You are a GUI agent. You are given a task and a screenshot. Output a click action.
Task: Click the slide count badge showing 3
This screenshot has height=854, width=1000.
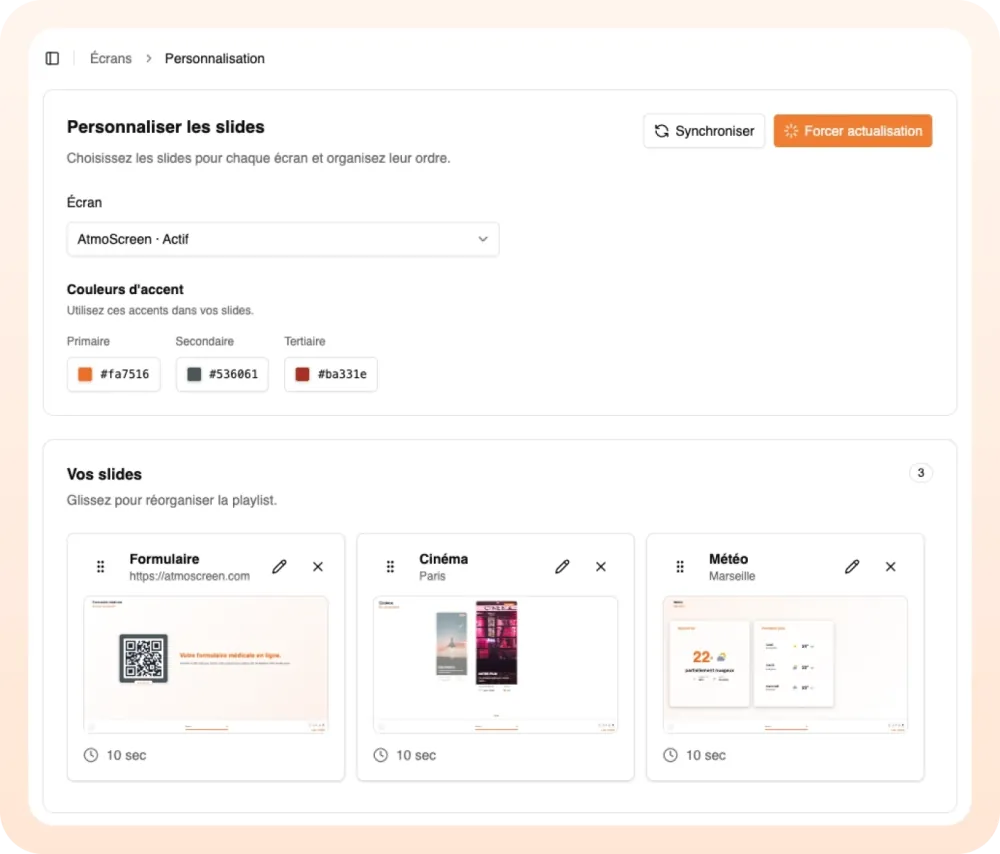[920, 473]
